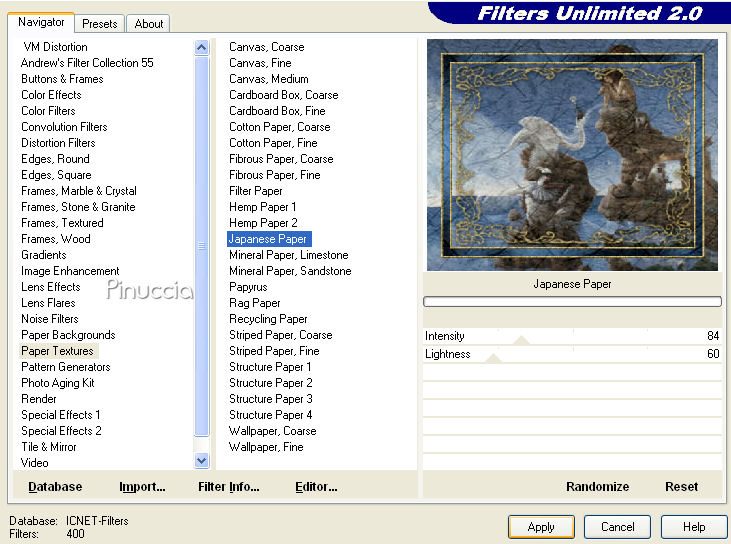Image resolution: width=731 pixels, height=544 pixels.
Task: Select Frames, Wood category
Action: coord(55,239)
